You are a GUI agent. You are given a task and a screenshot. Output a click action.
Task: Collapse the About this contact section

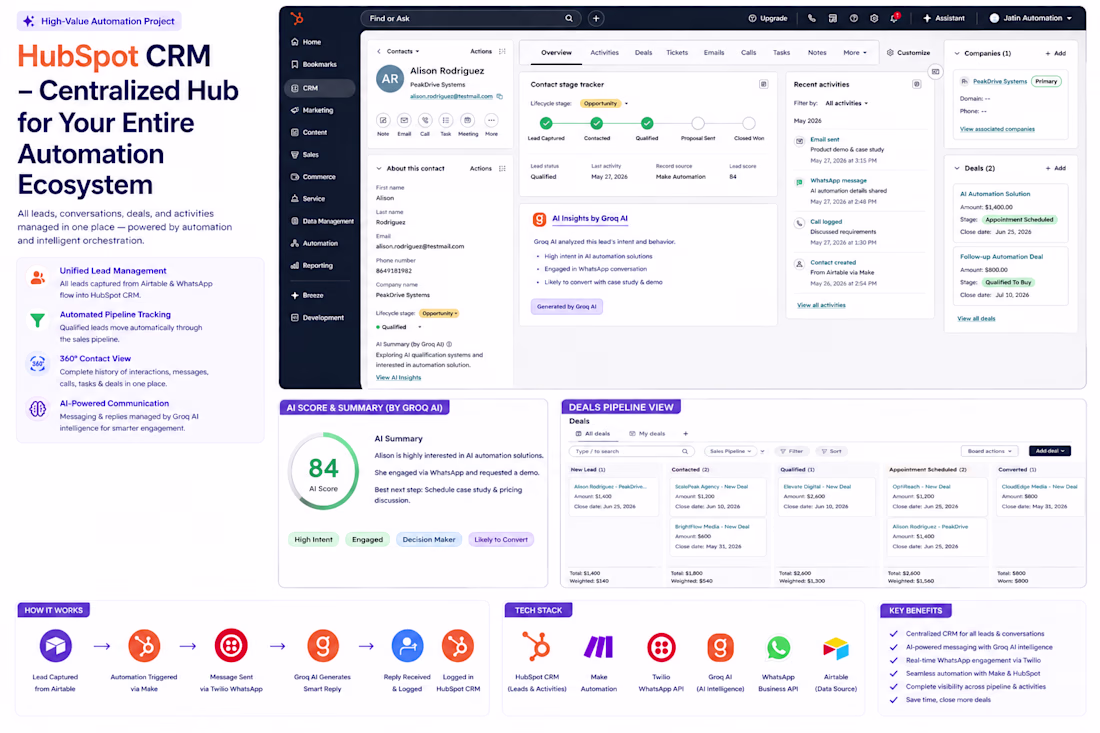(x=379, y=168)
